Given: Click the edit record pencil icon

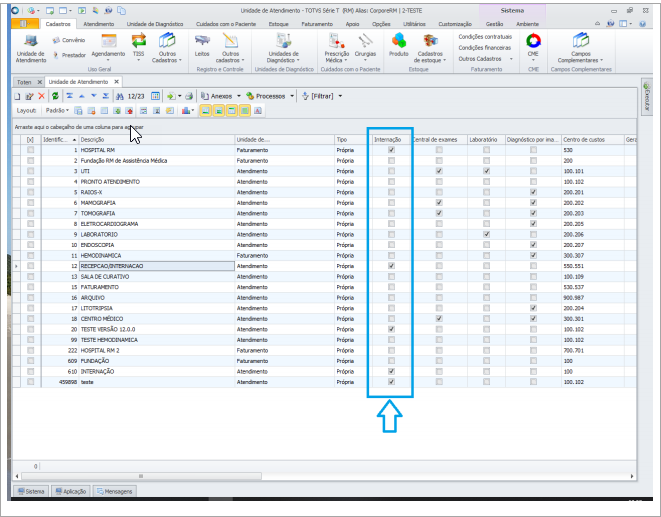Looking at the screenshot, I should (29, 96).
